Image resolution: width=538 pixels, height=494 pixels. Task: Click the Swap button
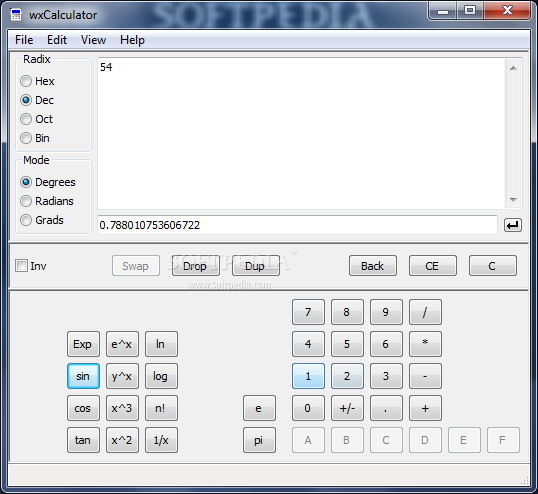pos(136,266)
